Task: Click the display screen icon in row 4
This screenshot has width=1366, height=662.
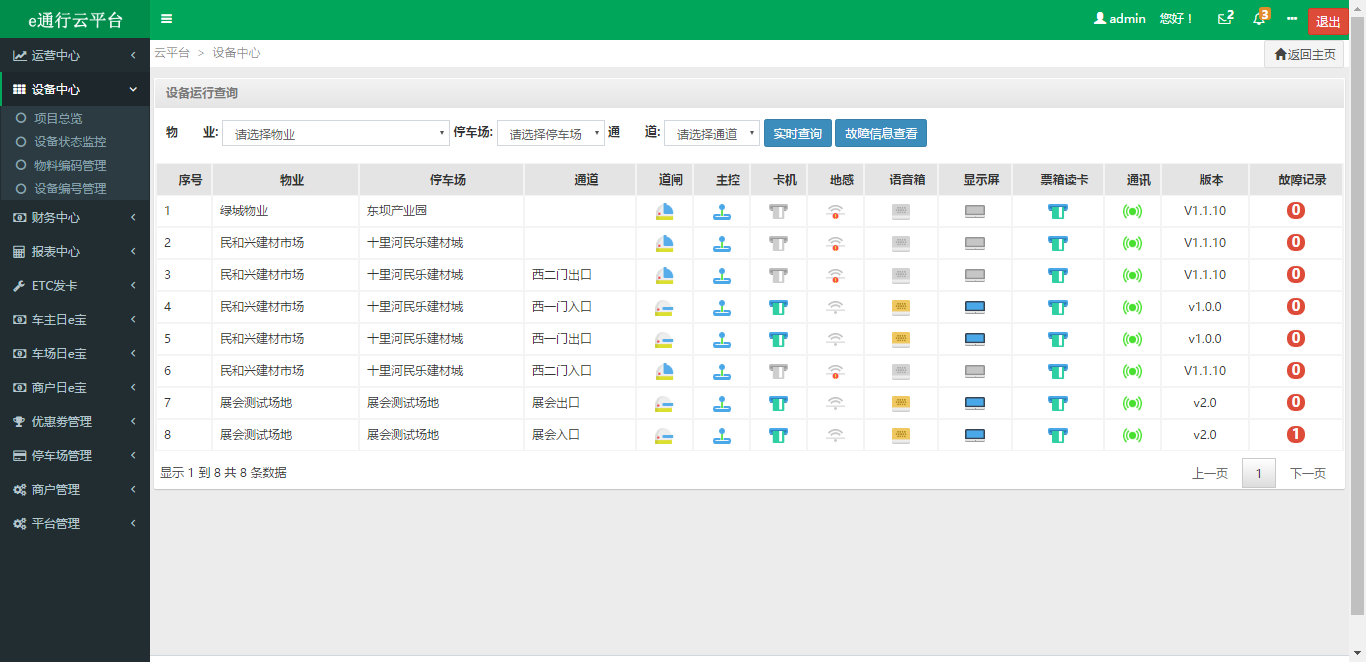Action: [x=975, y=307]
